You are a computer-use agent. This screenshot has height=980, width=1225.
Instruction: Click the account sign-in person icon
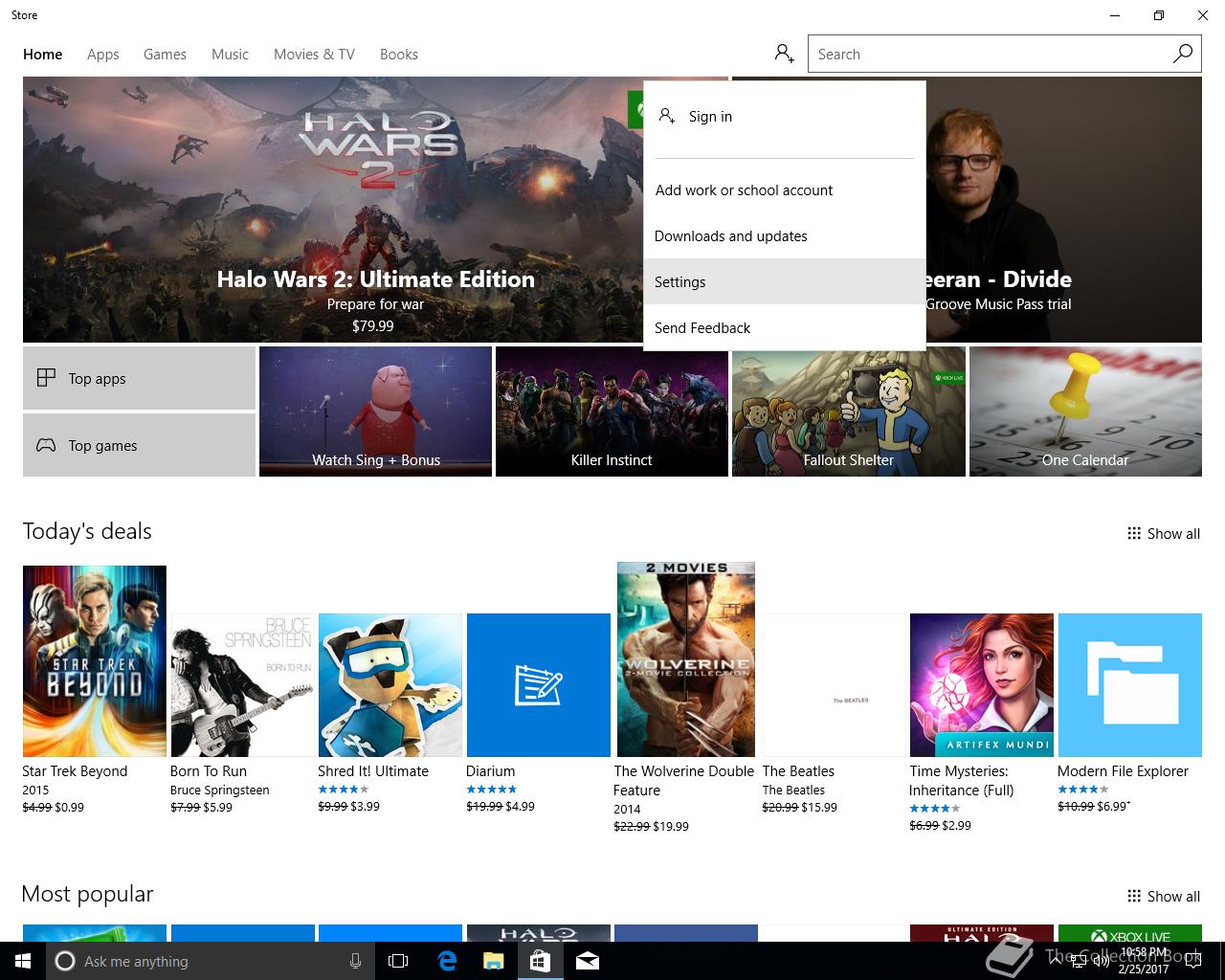pos(785,54)
